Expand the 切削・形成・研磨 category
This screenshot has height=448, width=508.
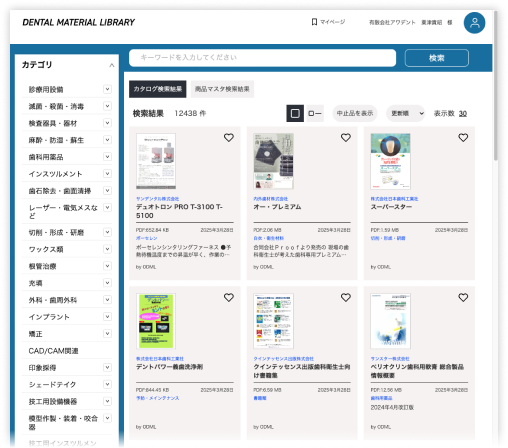pyautogui.click(x=107, y=232)
